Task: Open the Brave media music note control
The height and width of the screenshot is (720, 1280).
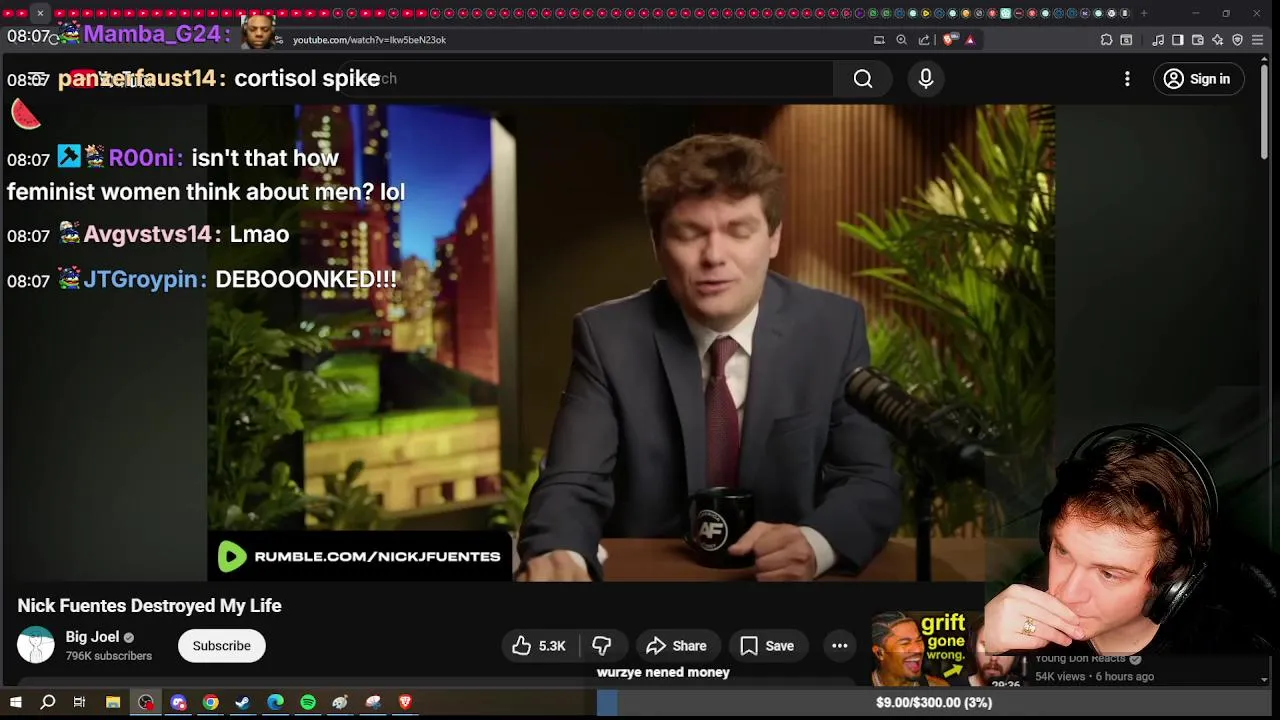Action: (1158, 40)
